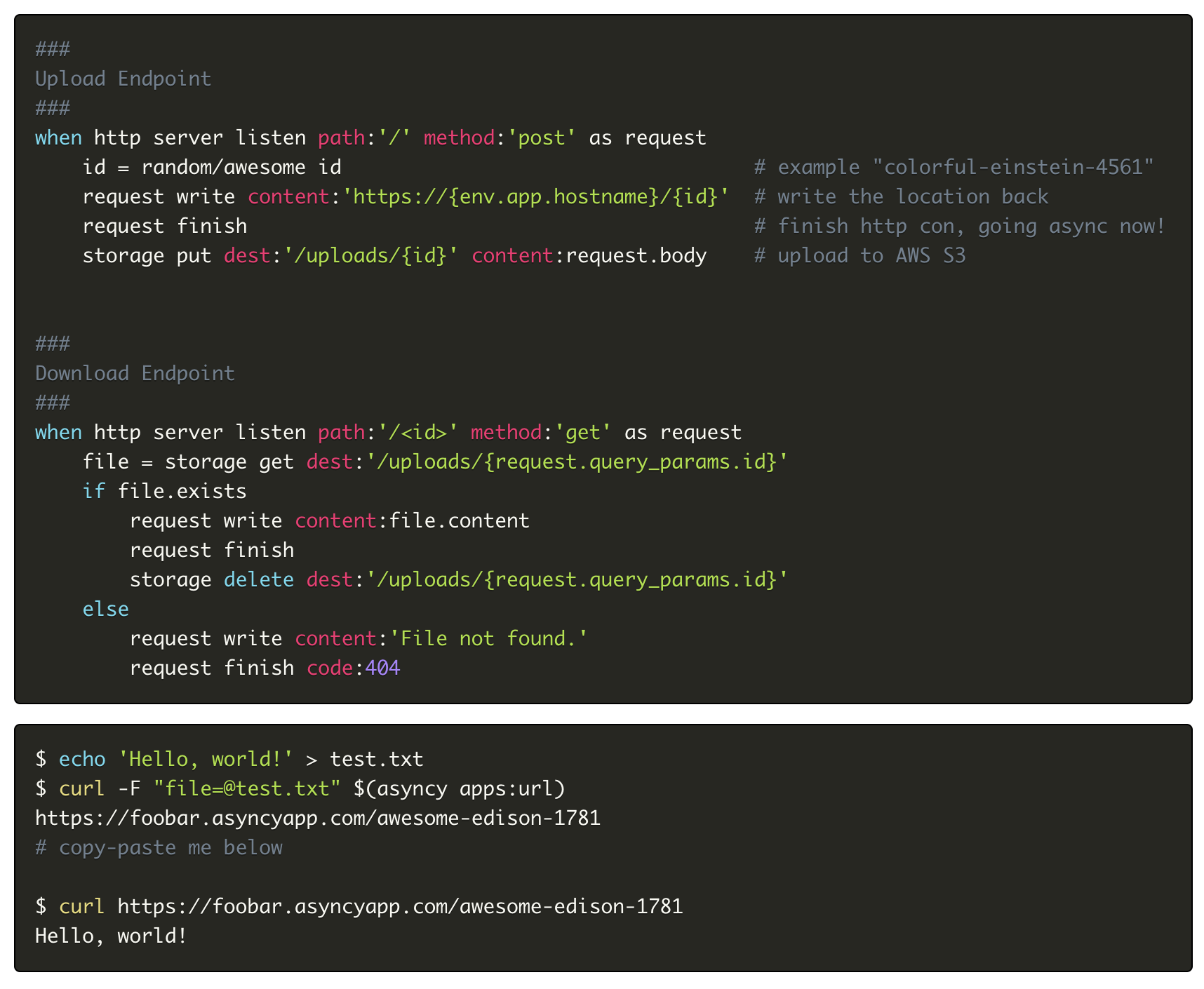Click the 404 status code value

382,668
